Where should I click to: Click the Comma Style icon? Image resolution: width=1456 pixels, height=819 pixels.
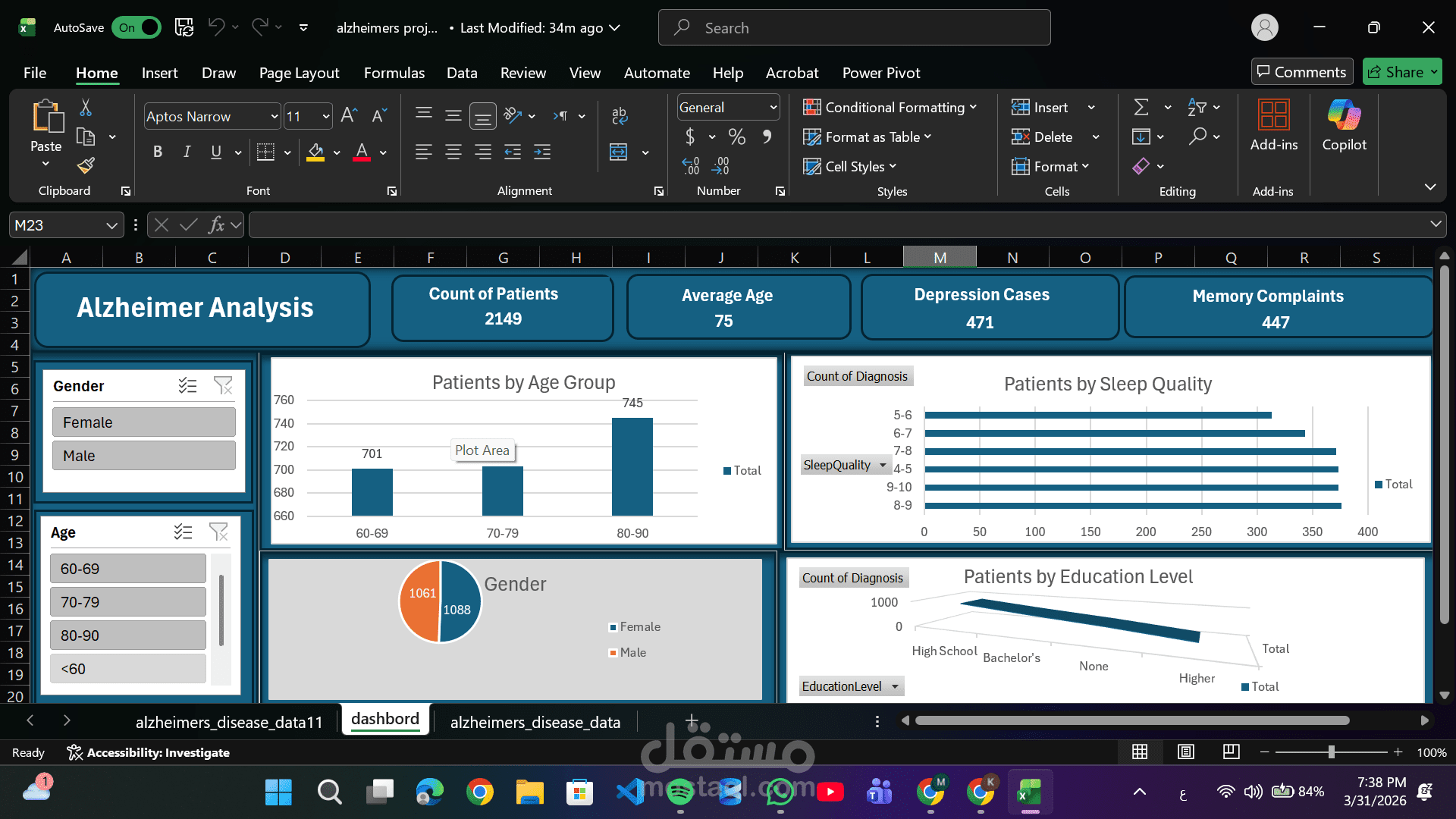[767, 136]
